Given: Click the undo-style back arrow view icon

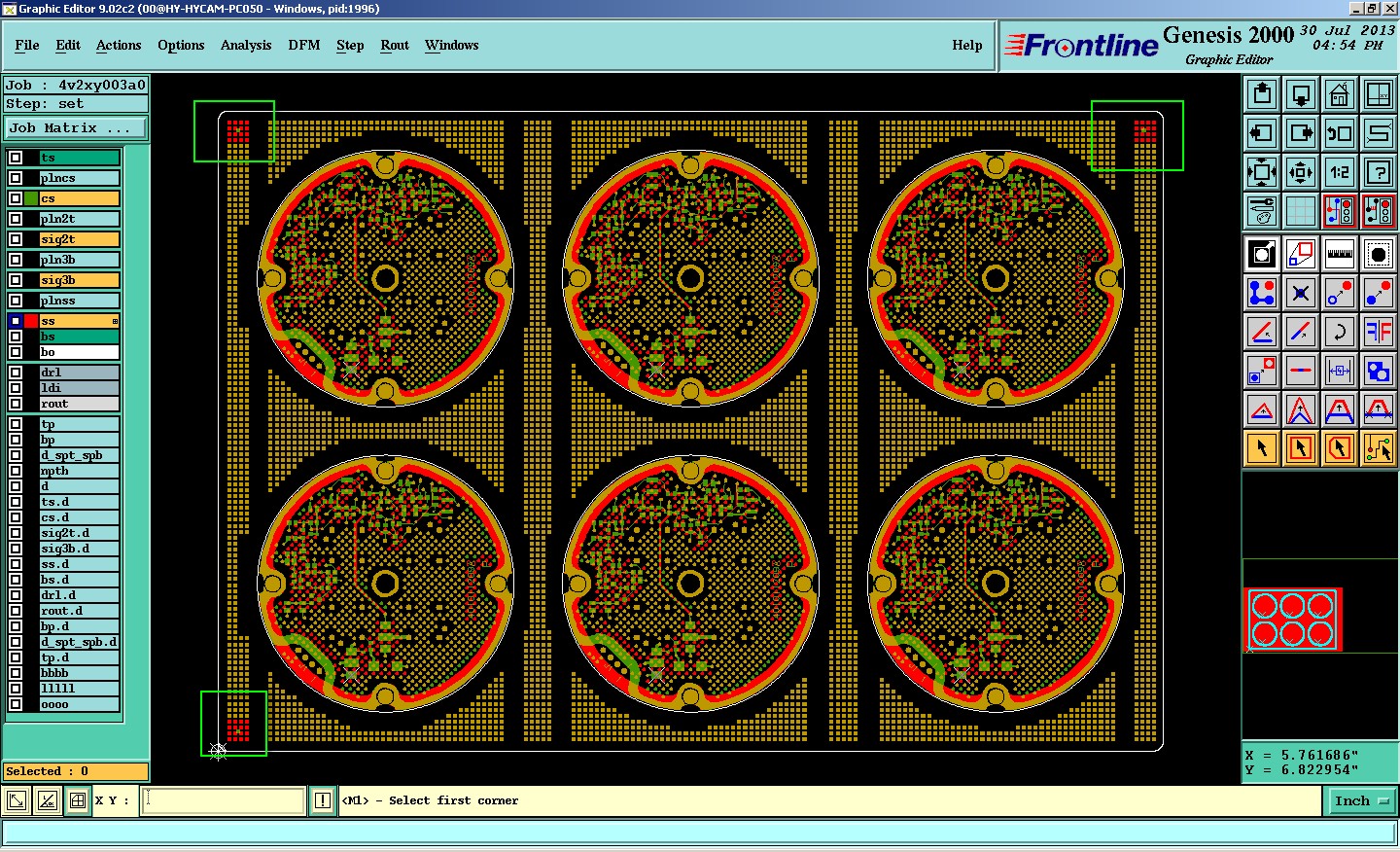Looking at the screenshot, I should (1339, 133).
